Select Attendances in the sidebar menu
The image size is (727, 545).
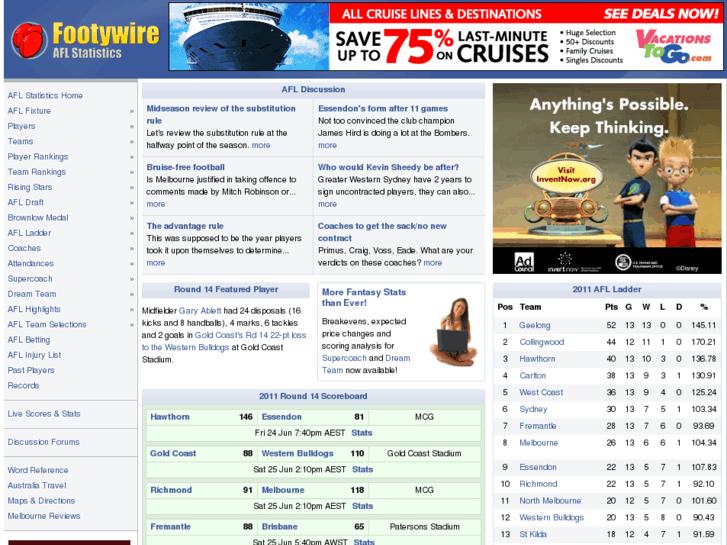pos(31,263)
